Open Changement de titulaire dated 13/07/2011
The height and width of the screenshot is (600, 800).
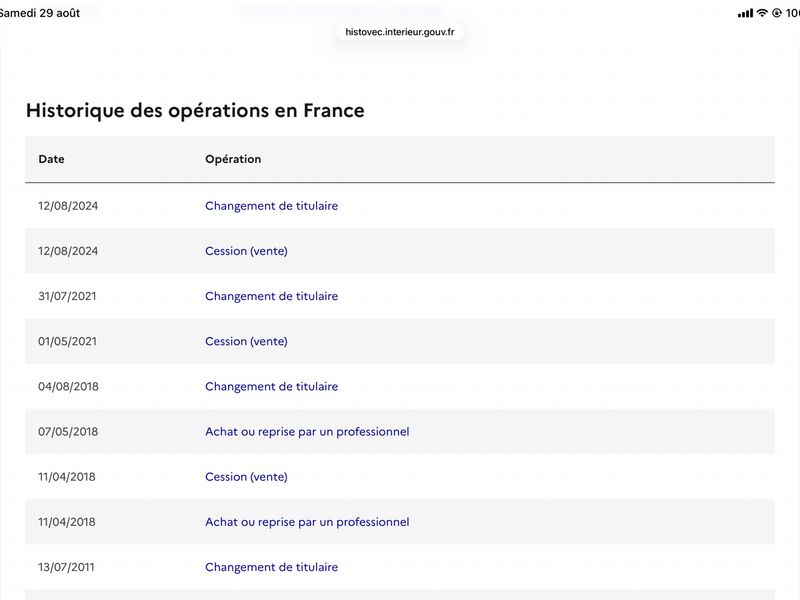click(271, 567)
